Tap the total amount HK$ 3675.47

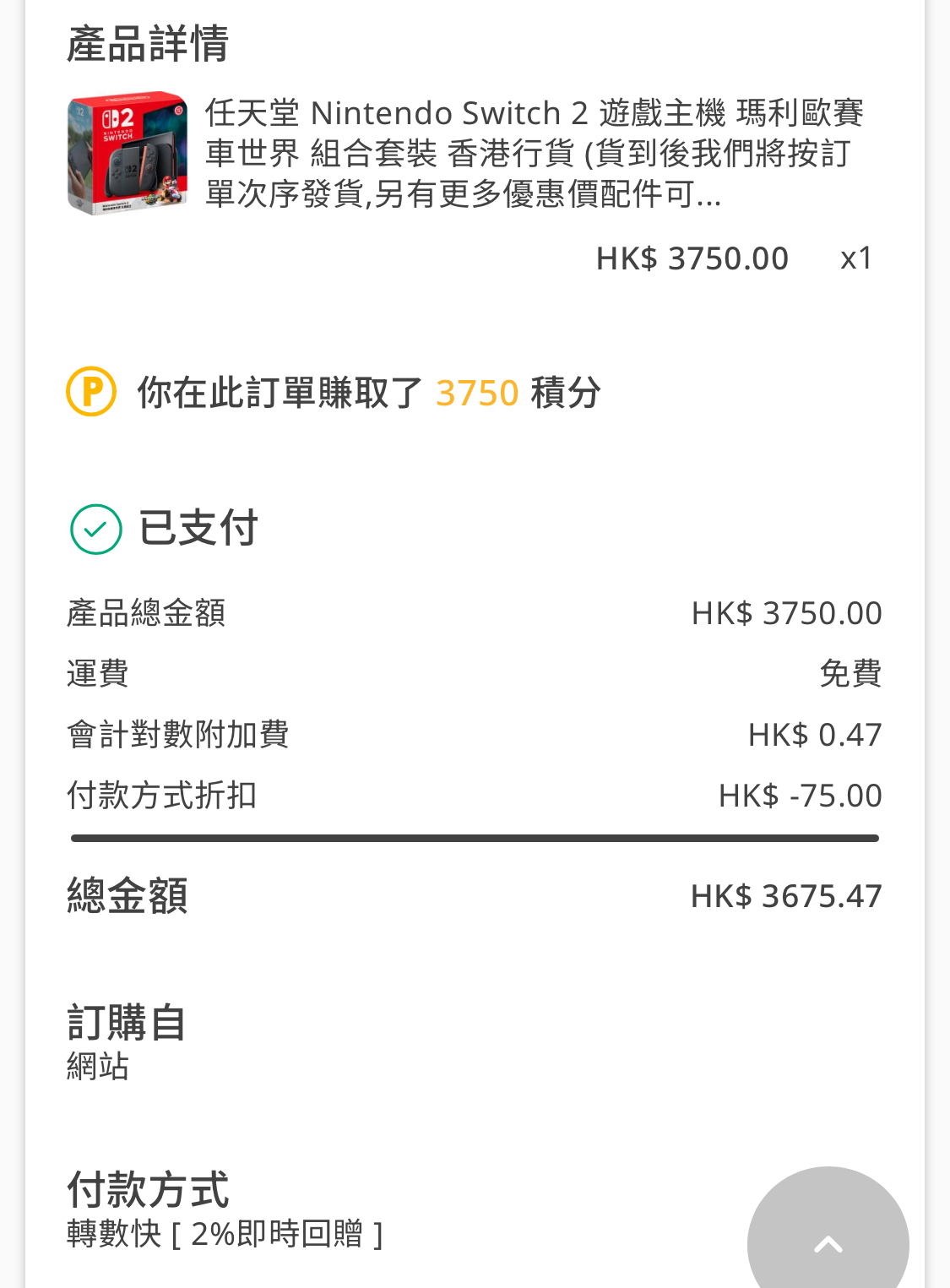pyautogui.click(x=786, y=896)
